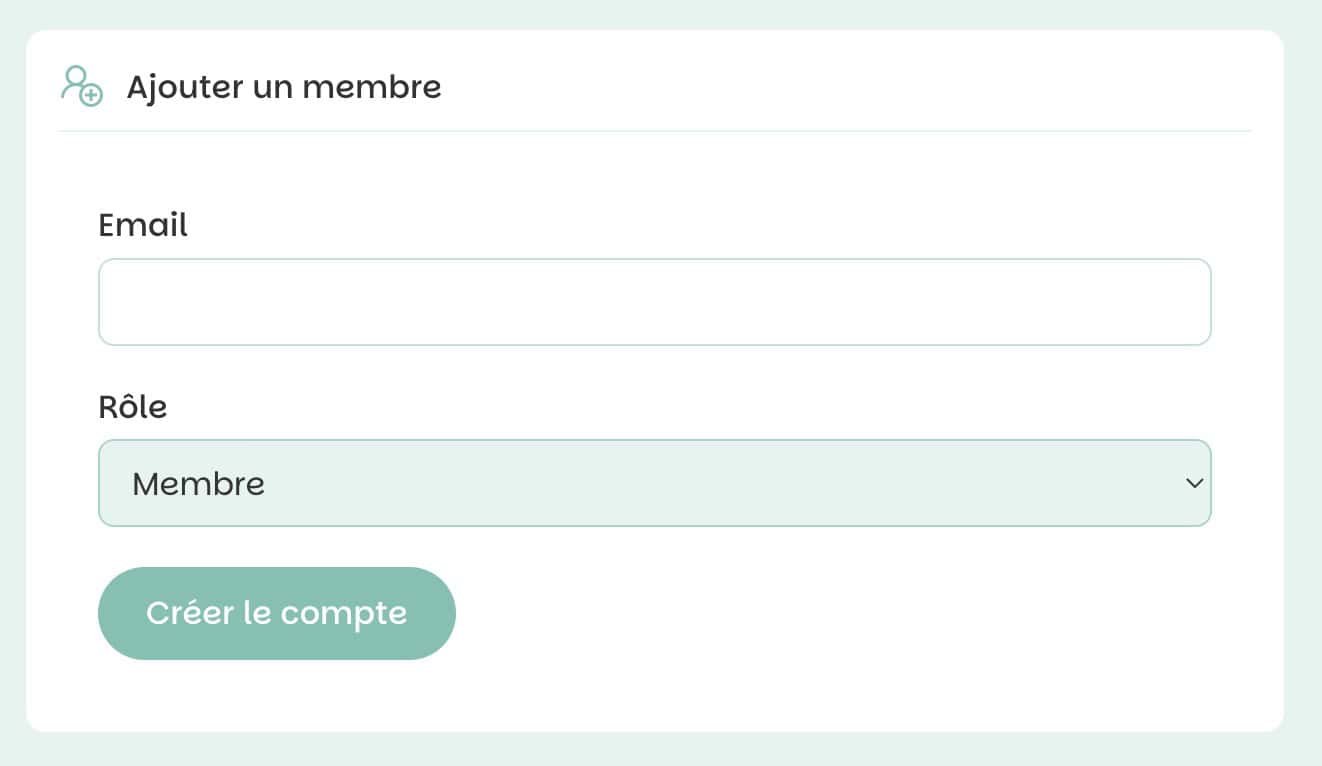Viewport: 1322px width, 766px height.
Task: Click the Créer le compte button
Action: click(x=277, y=613)
